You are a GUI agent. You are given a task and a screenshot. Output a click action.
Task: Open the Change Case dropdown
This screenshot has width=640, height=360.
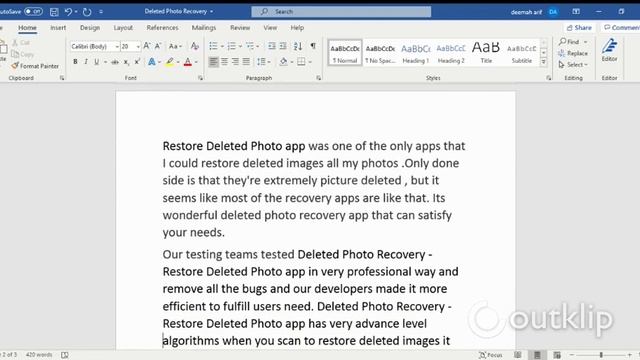point(175,46)
